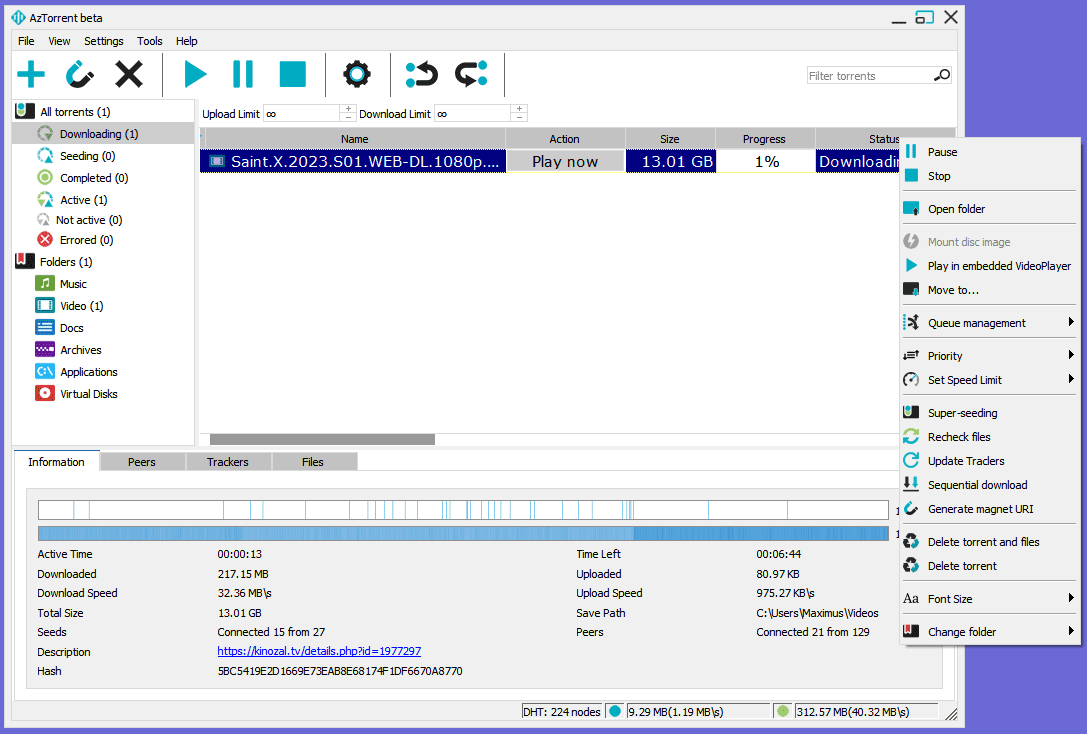Switch to the Trackers tab

228,462
